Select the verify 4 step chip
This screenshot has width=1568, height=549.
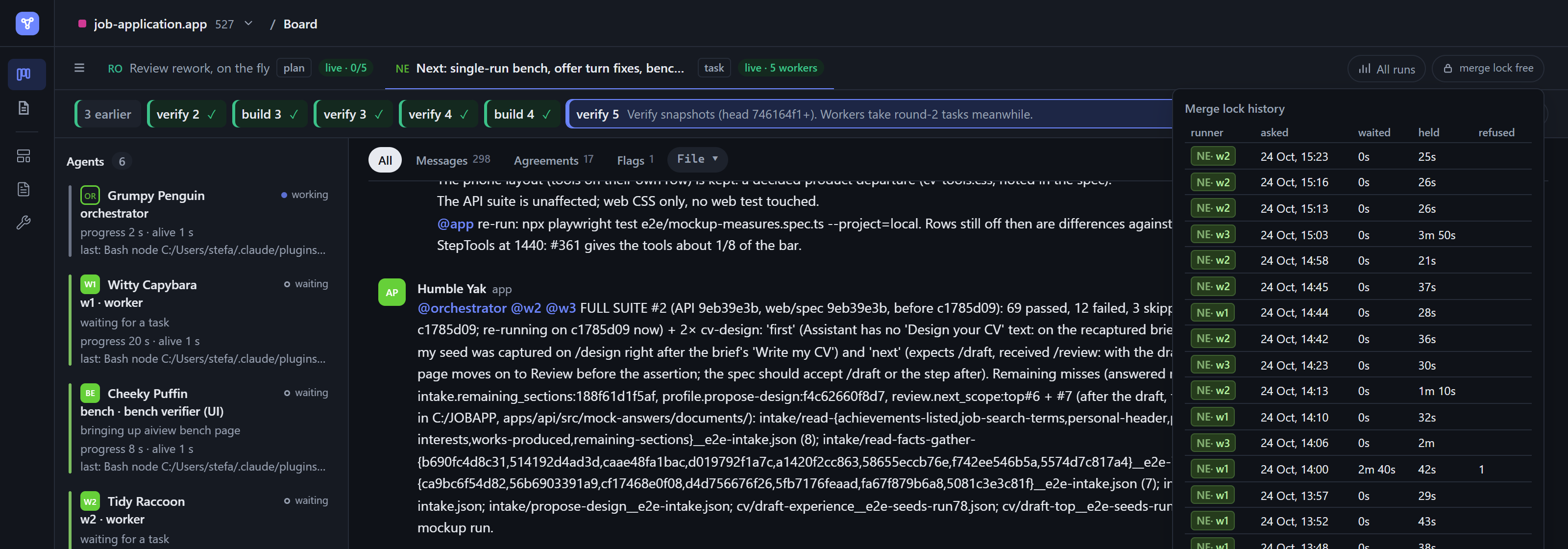[438, 114]
